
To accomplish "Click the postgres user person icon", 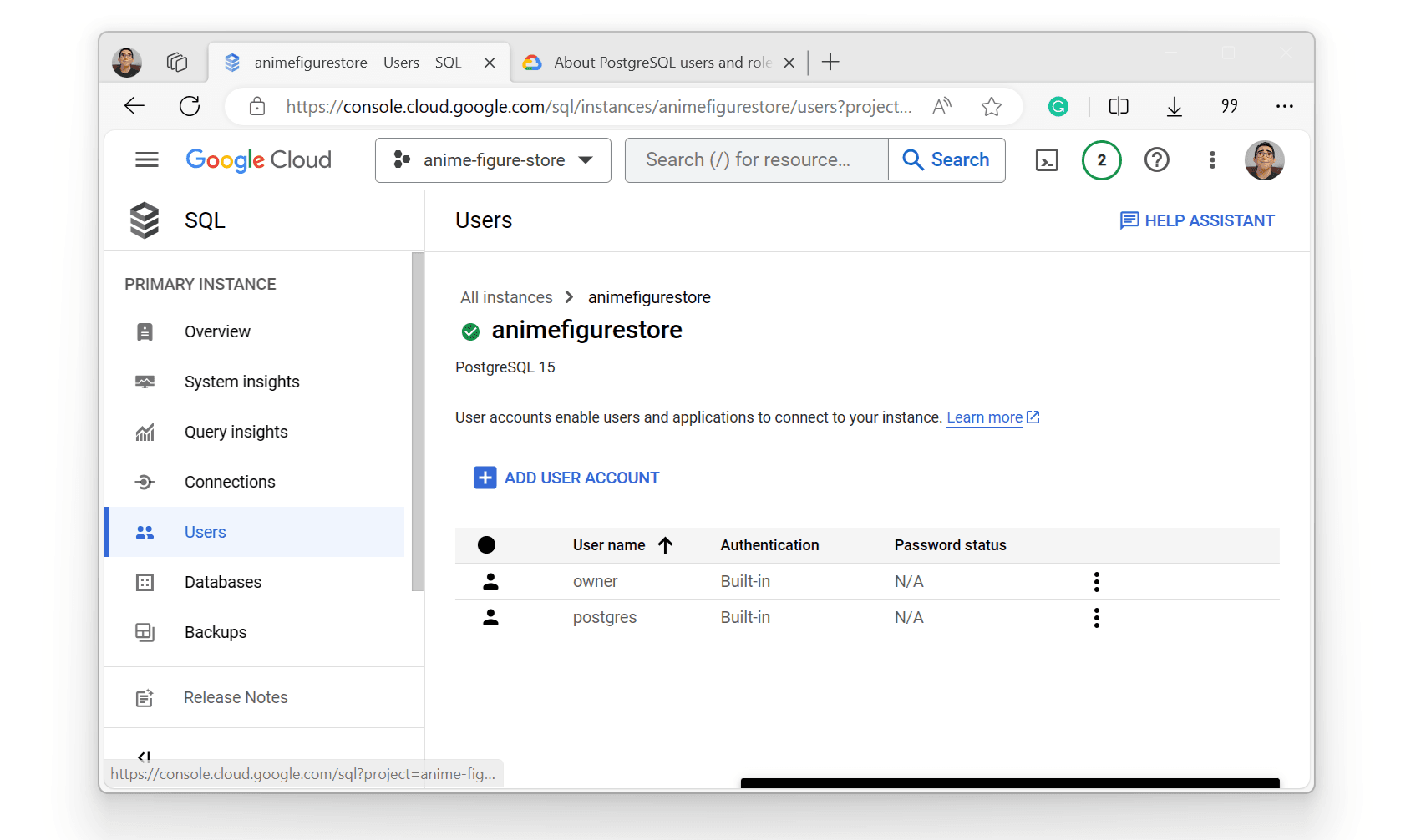I will tap(491, 617).
